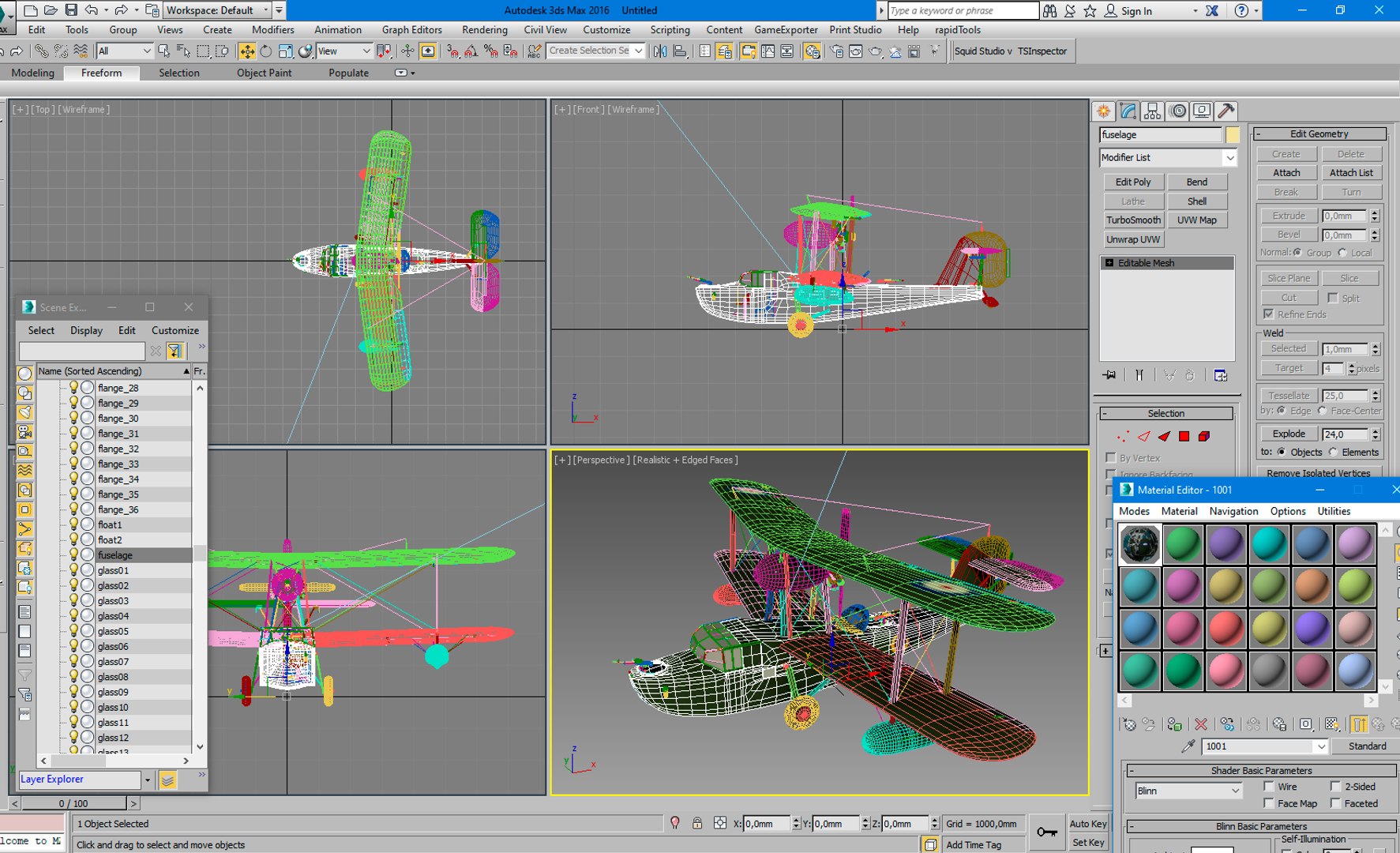Click the Explode button
The image size is (1400, 853).
tap(1288, 434)
